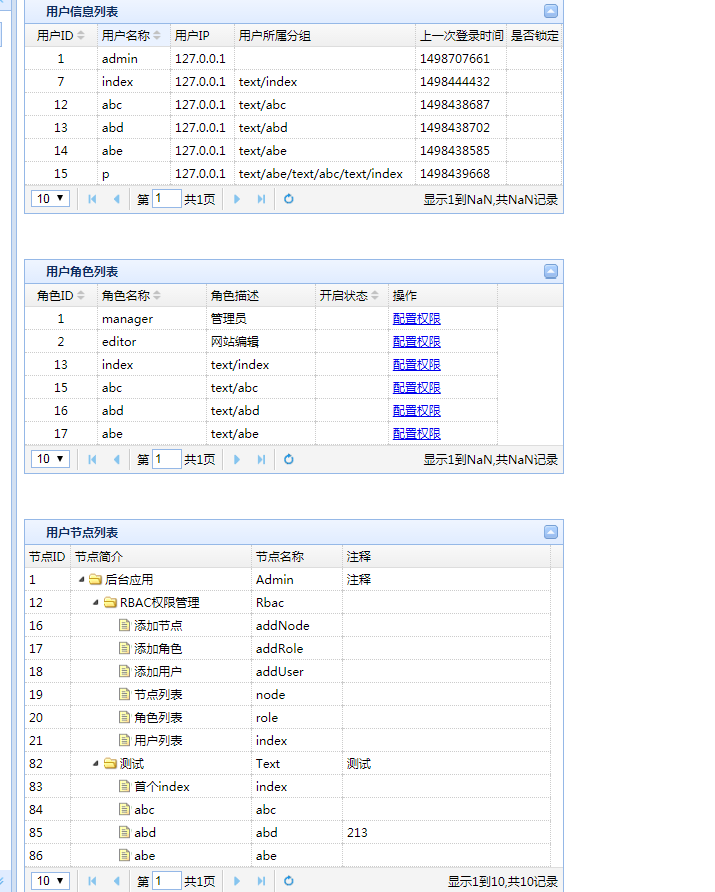Select the 添加用户 tree node
The image size is (715, 892).
point(158,672)
